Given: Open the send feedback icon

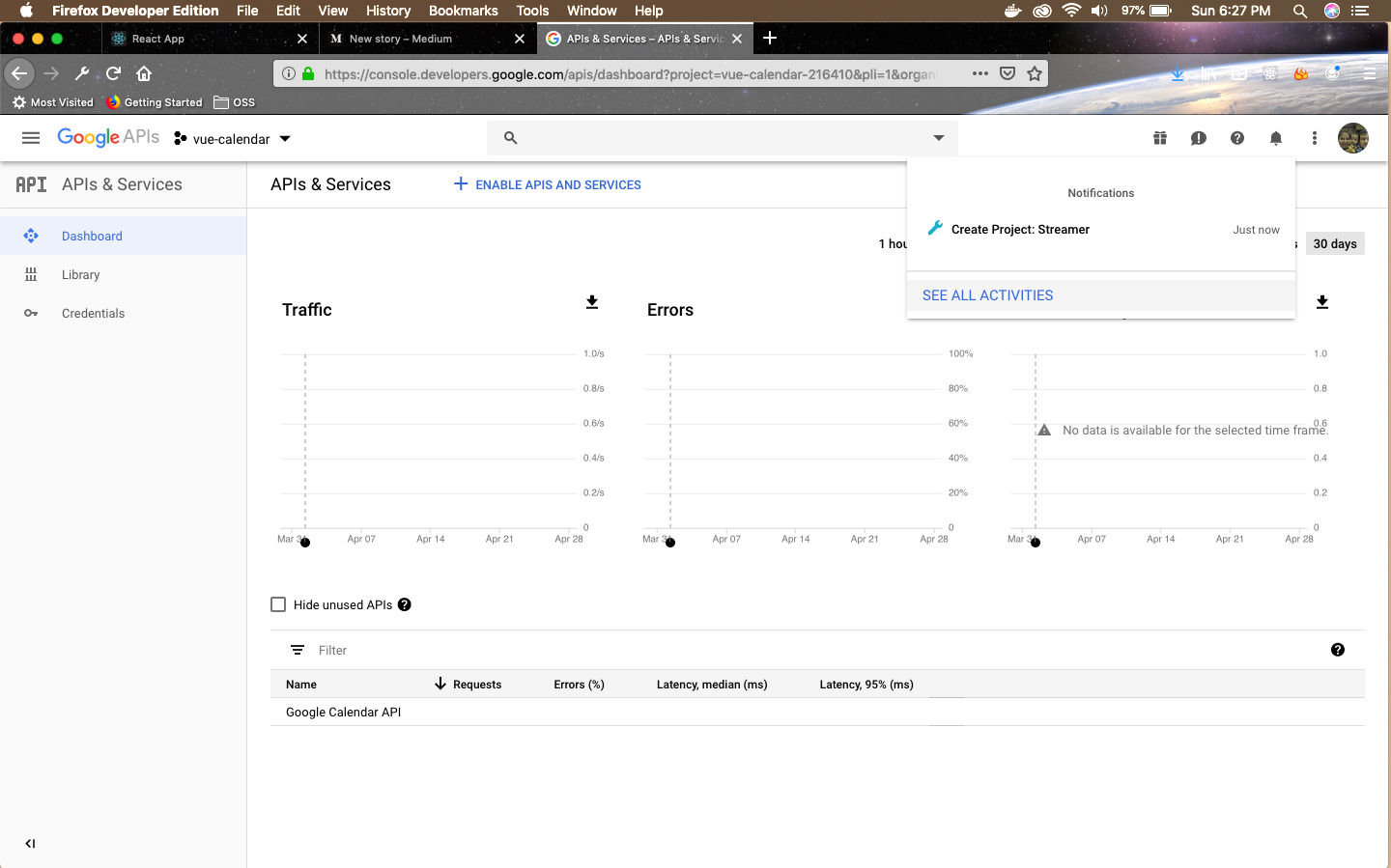Looking at the screenshot, I should [1199, 138].
